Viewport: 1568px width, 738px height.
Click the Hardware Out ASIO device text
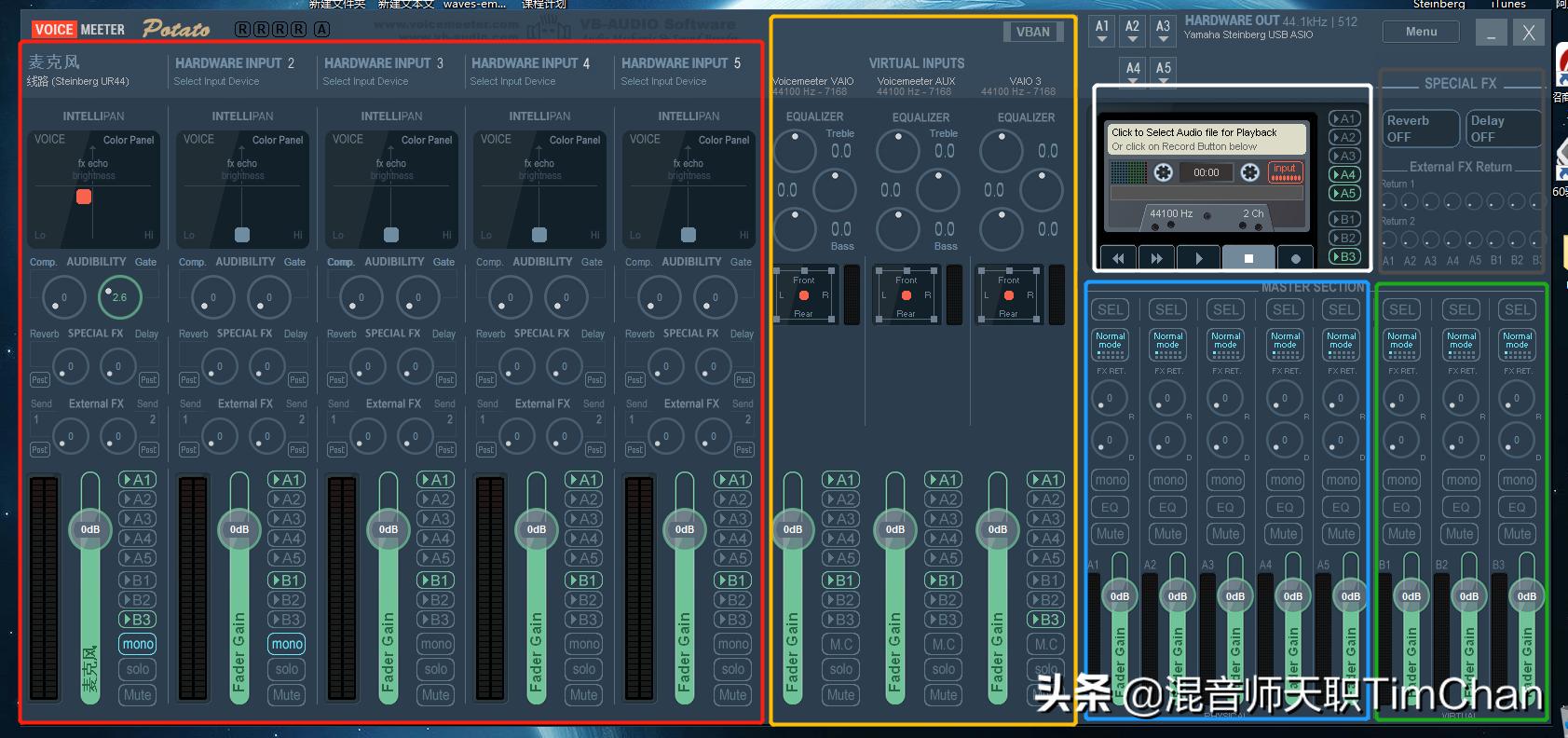click(x=1248, y=34)
